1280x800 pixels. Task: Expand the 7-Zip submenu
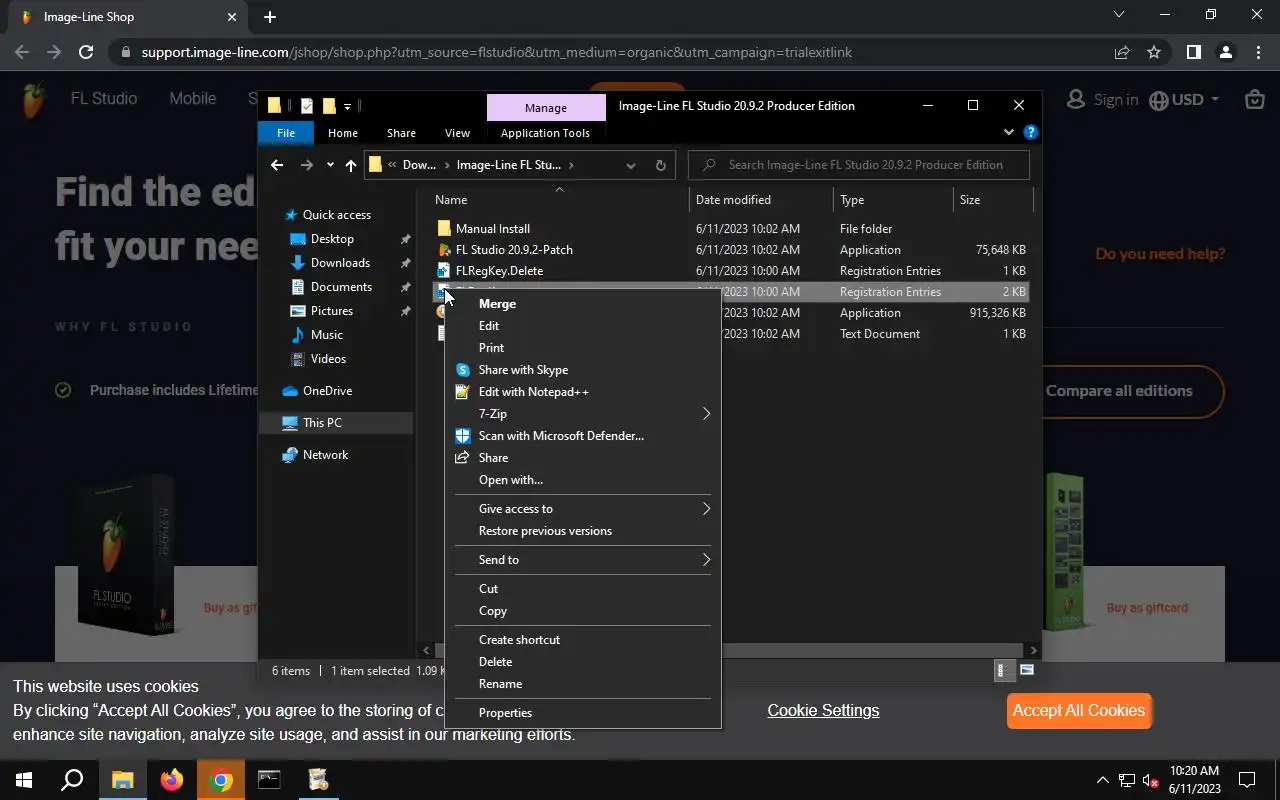[x=582, y=414]
